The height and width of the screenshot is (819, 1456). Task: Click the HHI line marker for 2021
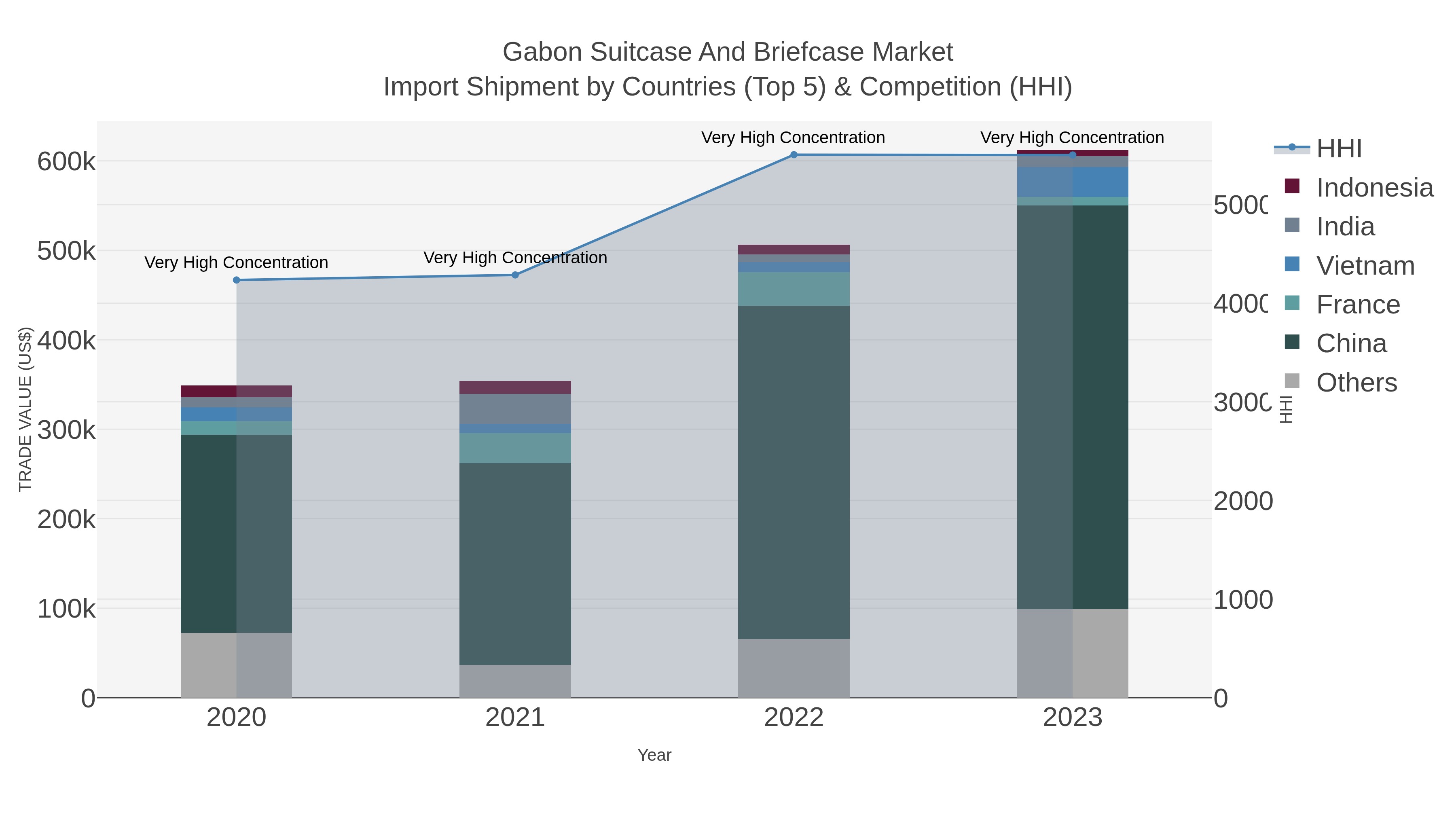coord(515,275)
